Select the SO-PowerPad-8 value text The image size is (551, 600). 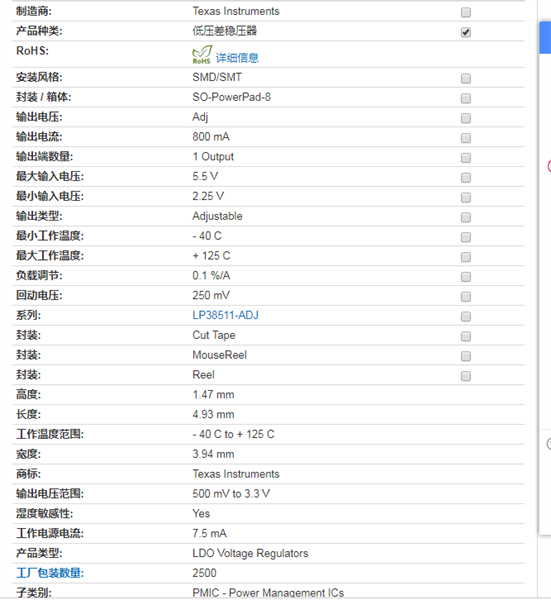pyautogui.click(x=231, y=97)
